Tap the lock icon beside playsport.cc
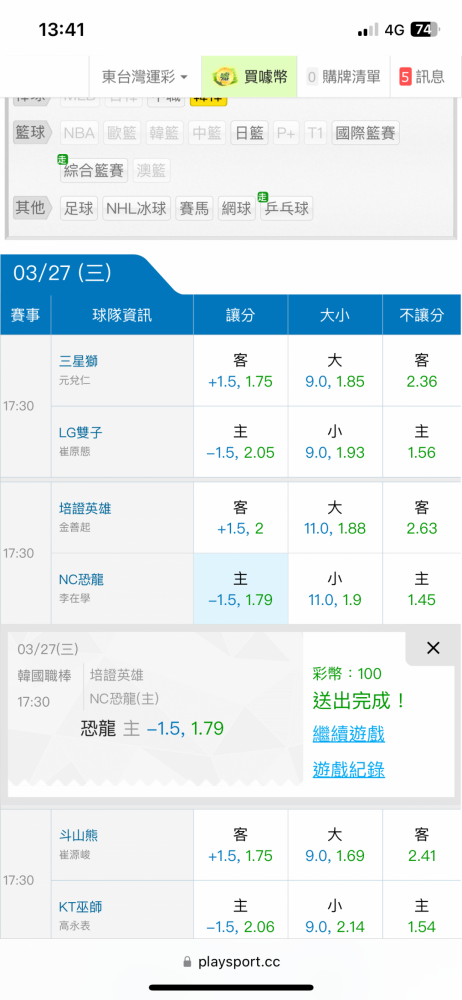 pos(187,962)
